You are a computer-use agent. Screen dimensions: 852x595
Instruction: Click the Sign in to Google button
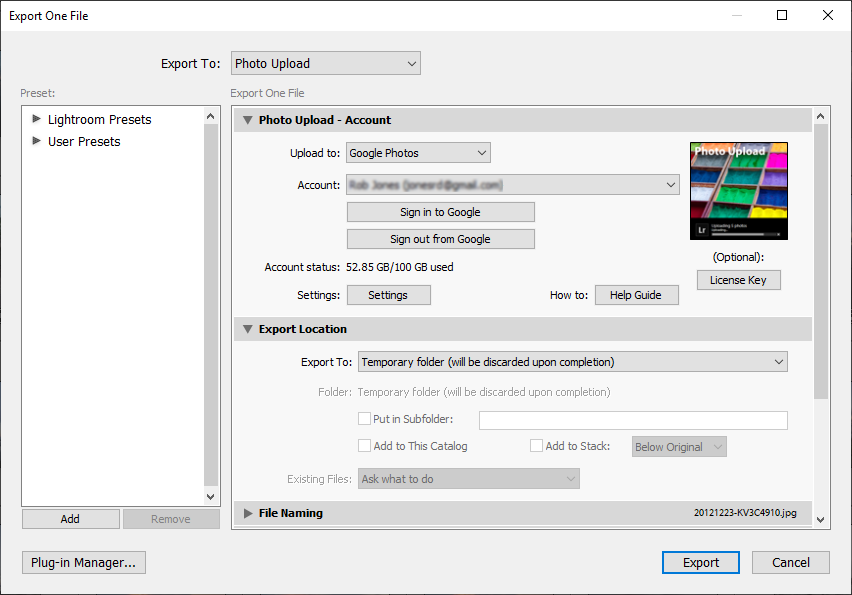pyautogui.click(x=440, y=212)
